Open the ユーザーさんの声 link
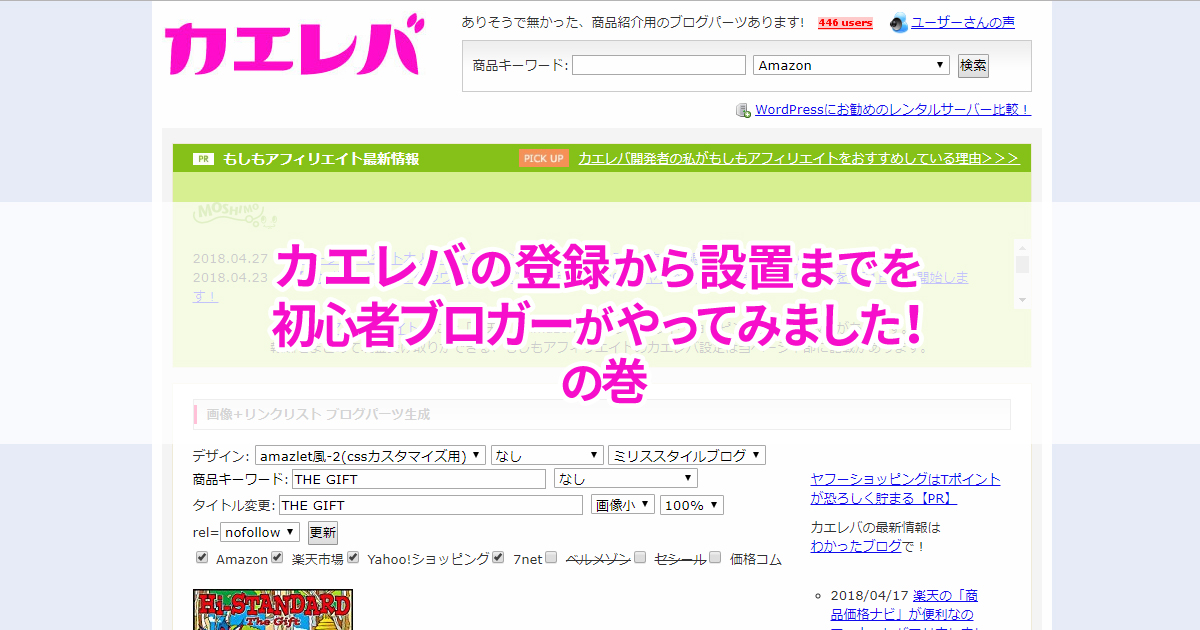 click(962, 22)
